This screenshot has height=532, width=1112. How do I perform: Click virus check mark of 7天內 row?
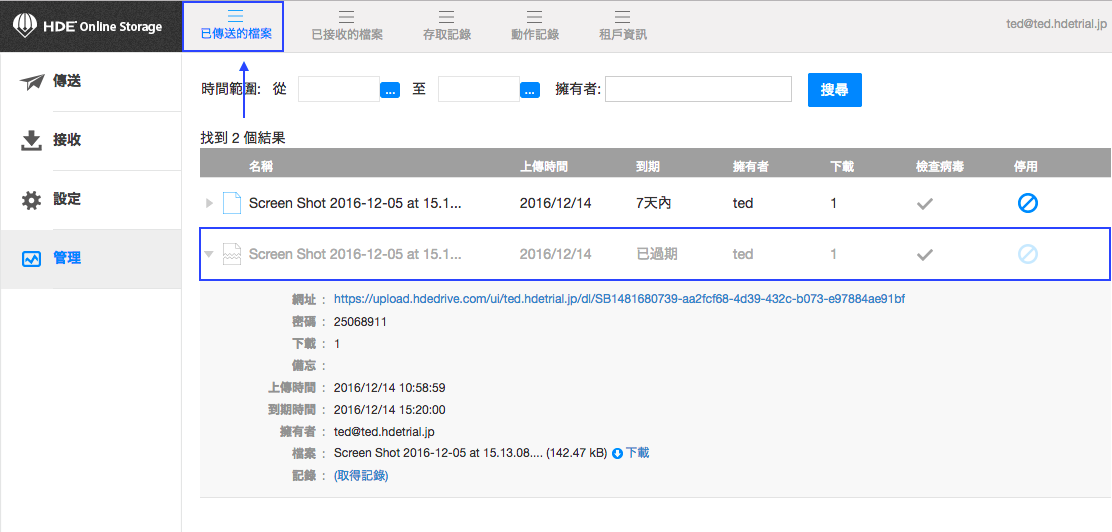(x=923, y=204)
